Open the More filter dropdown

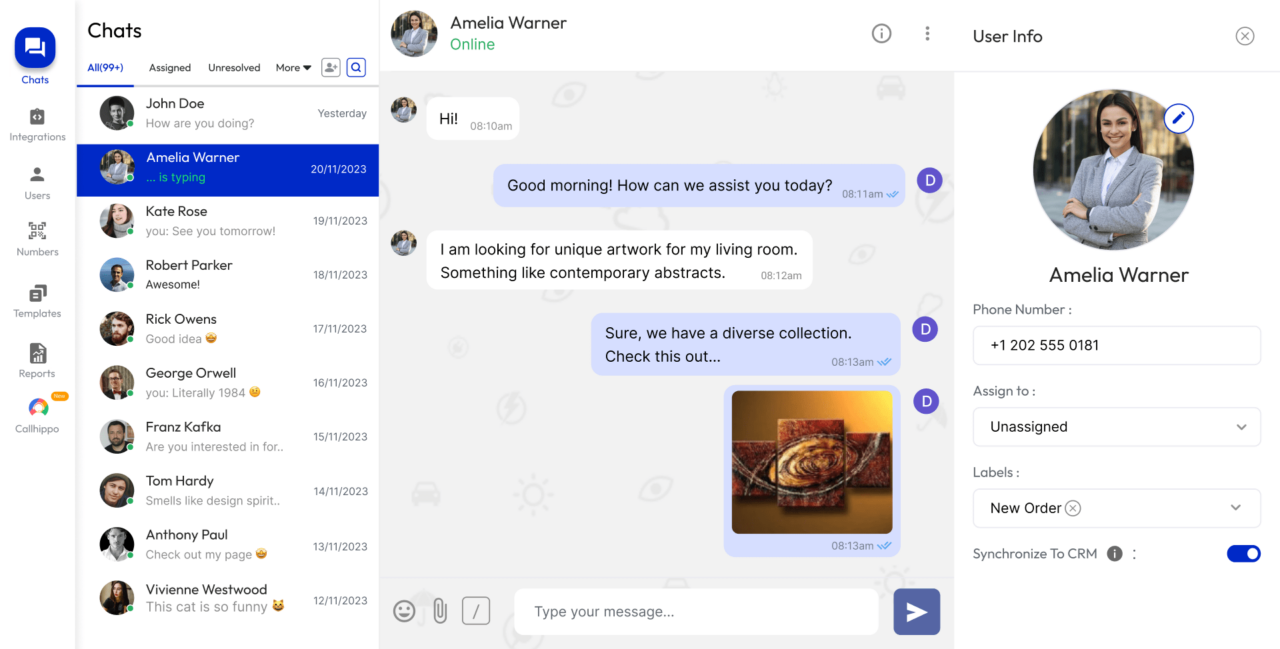coord(292,67)
